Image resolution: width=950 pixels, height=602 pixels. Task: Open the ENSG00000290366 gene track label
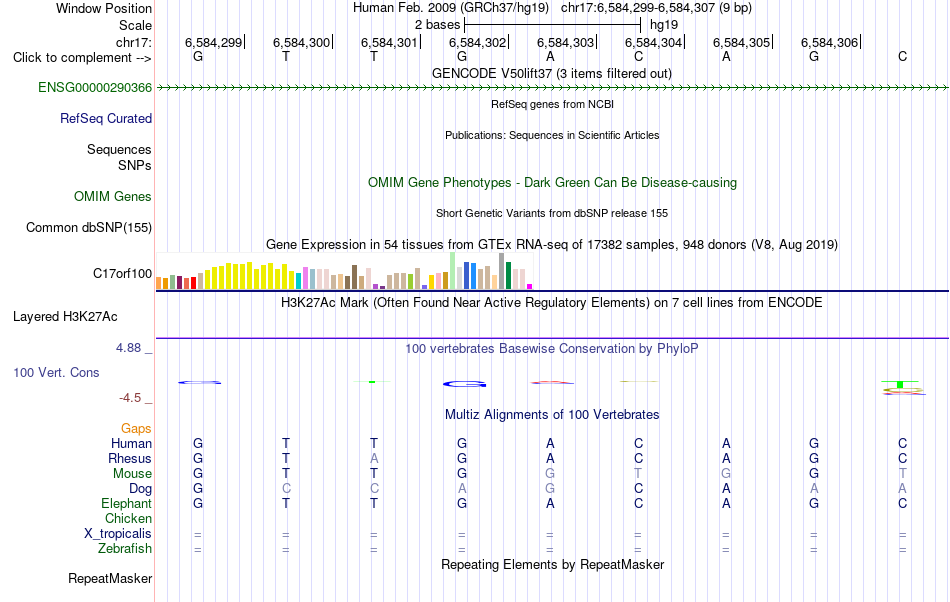pos(95,88)
